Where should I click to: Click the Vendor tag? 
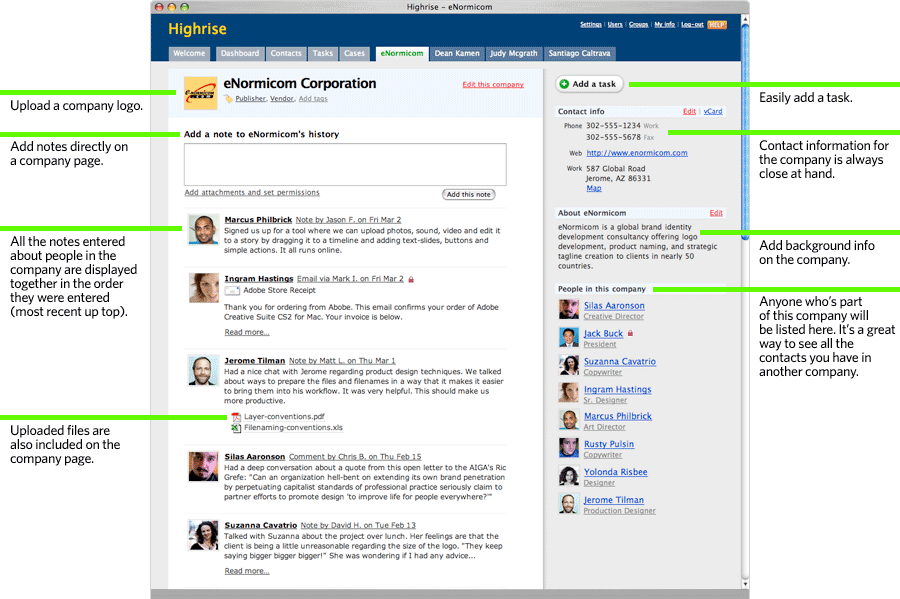(x=282, y=99)
